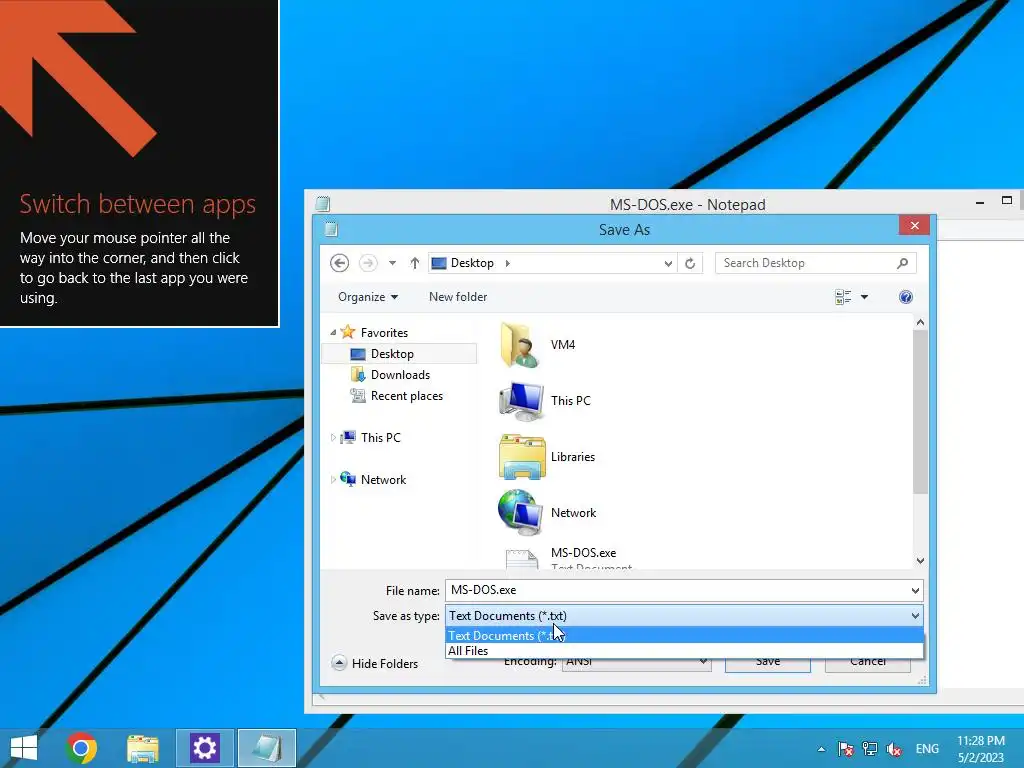Screen dimensions: 1024x768
Task: Click the Back arrow in Save As dialog
Action: pyautogui.click(x=340, y=263)
